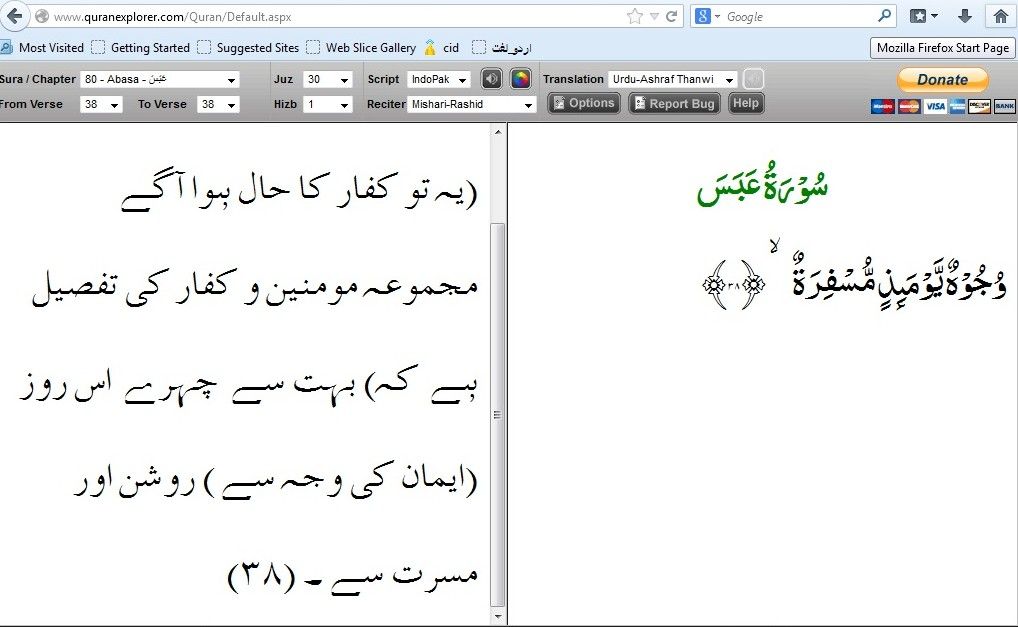Go to the Firefox home page icon
The height and width of the screenshot is (627, 1018).
coord(1000,16)
